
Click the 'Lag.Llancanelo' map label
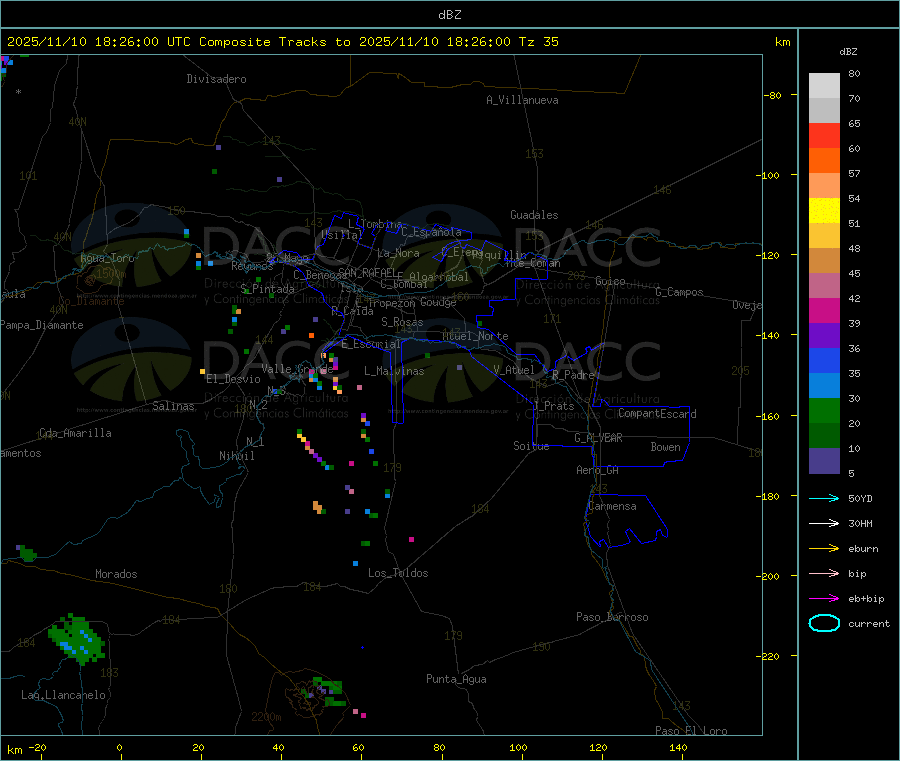(64, 695)
